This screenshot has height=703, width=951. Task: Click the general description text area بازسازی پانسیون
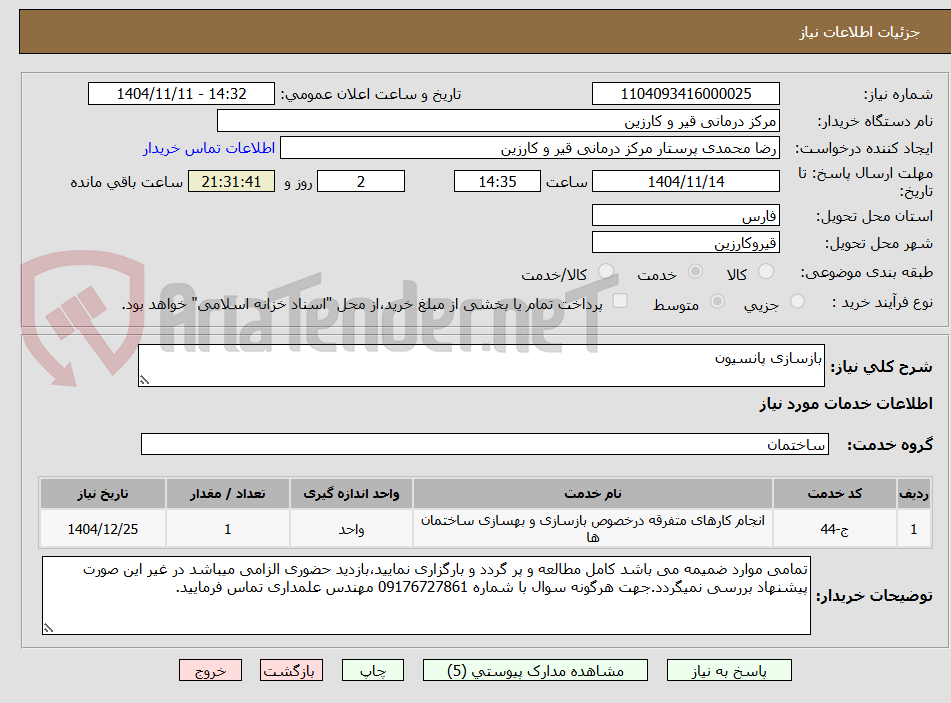481,365
